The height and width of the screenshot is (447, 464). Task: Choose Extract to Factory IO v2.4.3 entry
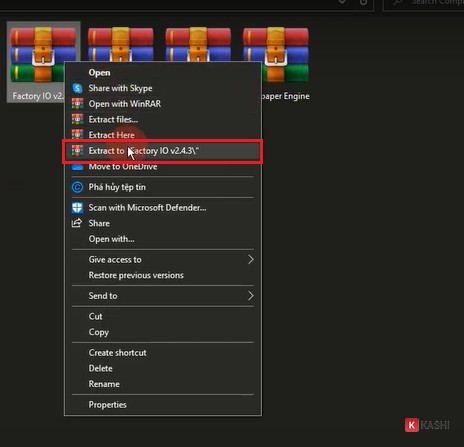[x=163, y=151]
